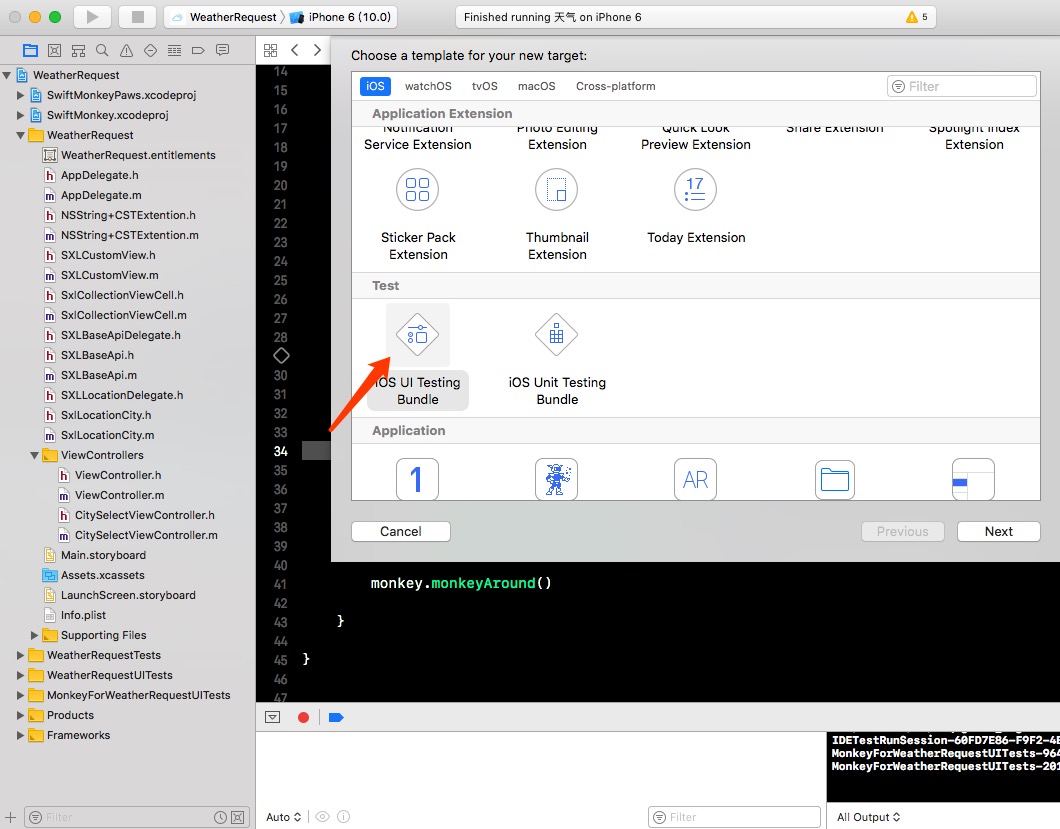Click the Quick Look eye icon

[x=322, y=817]
